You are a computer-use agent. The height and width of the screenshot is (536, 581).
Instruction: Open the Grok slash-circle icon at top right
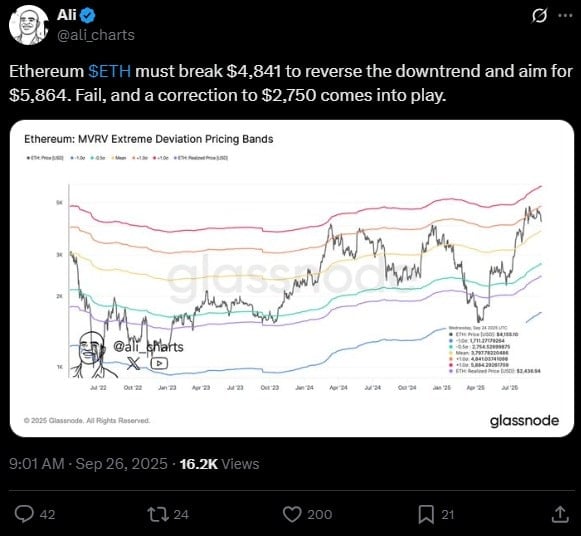(539, 16)
